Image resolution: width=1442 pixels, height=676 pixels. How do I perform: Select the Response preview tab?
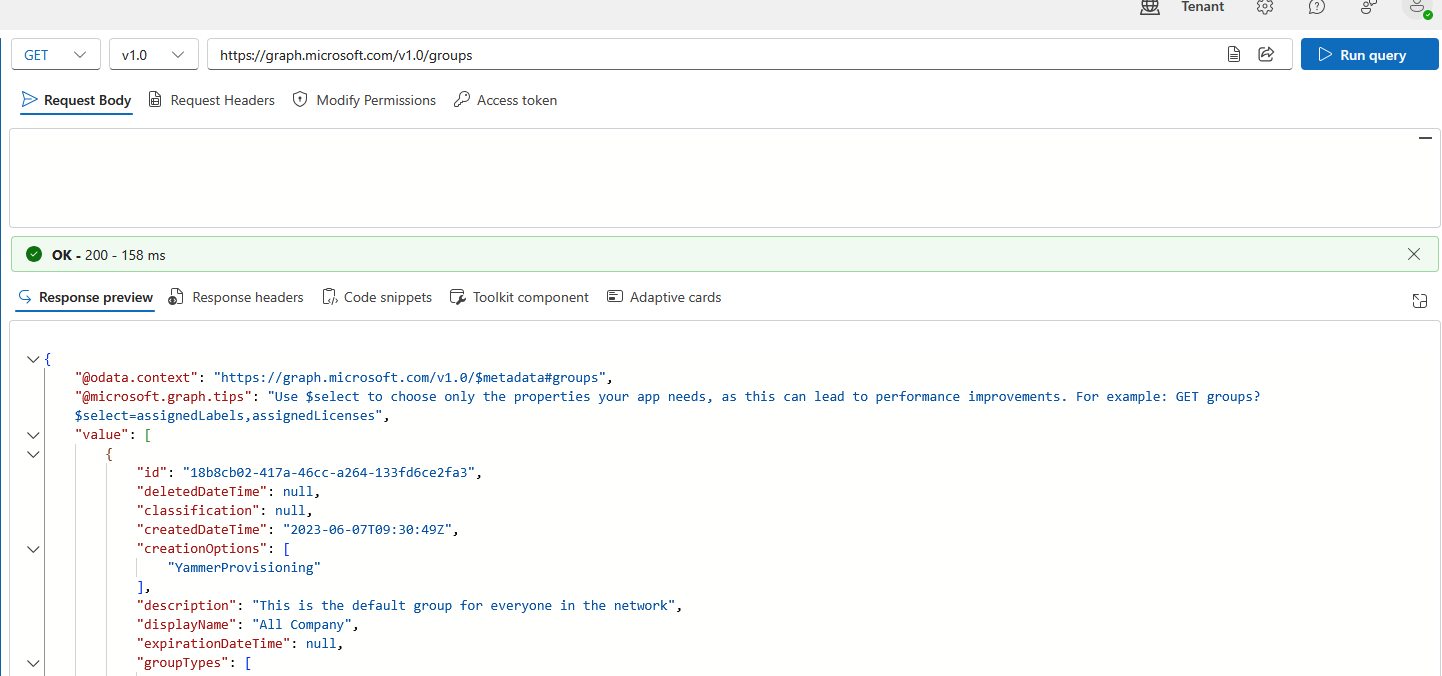(x=86, y=297)
